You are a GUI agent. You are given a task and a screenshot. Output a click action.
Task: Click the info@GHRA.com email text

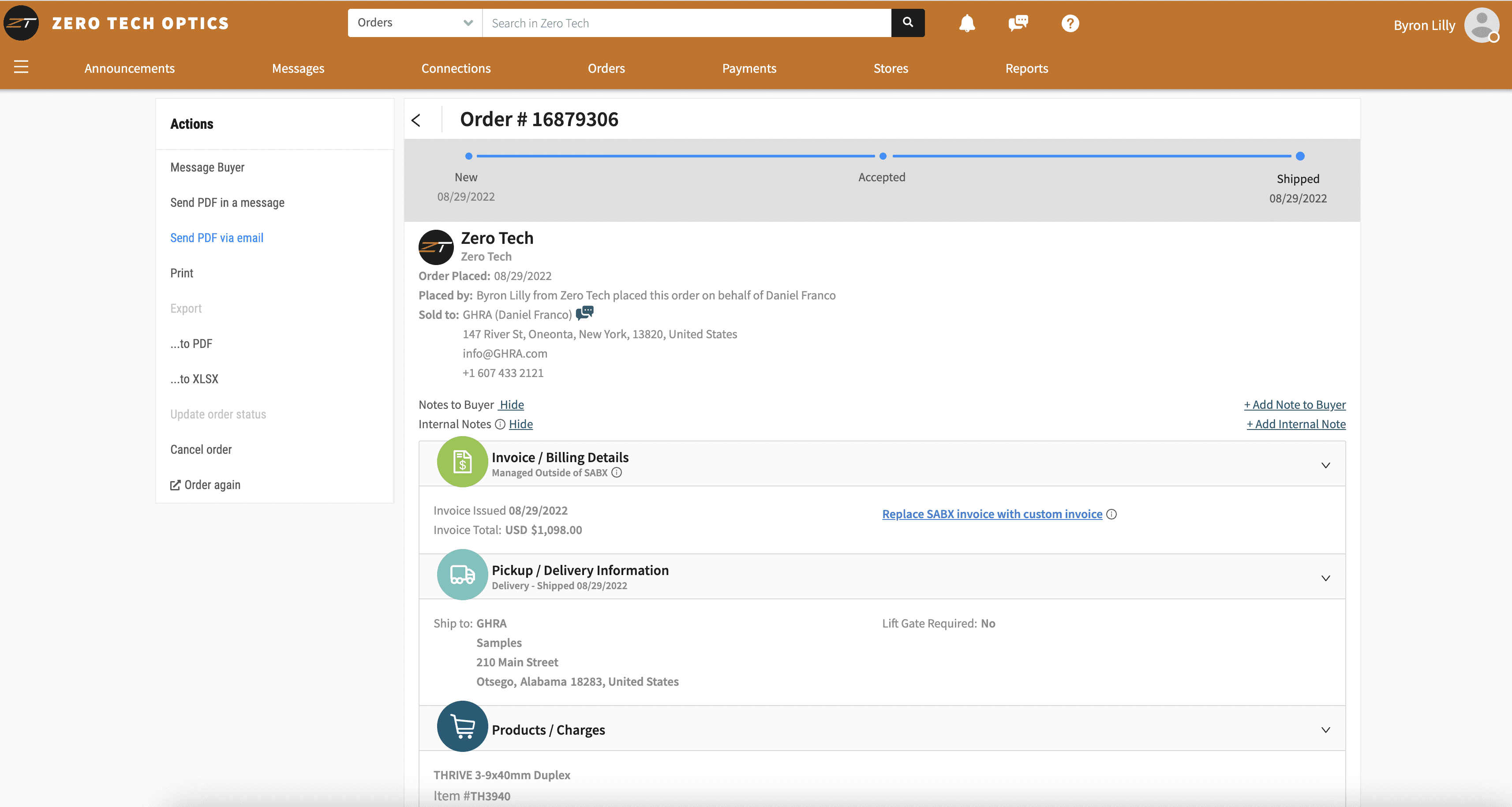pyautogui.click(x=505, y=353)
